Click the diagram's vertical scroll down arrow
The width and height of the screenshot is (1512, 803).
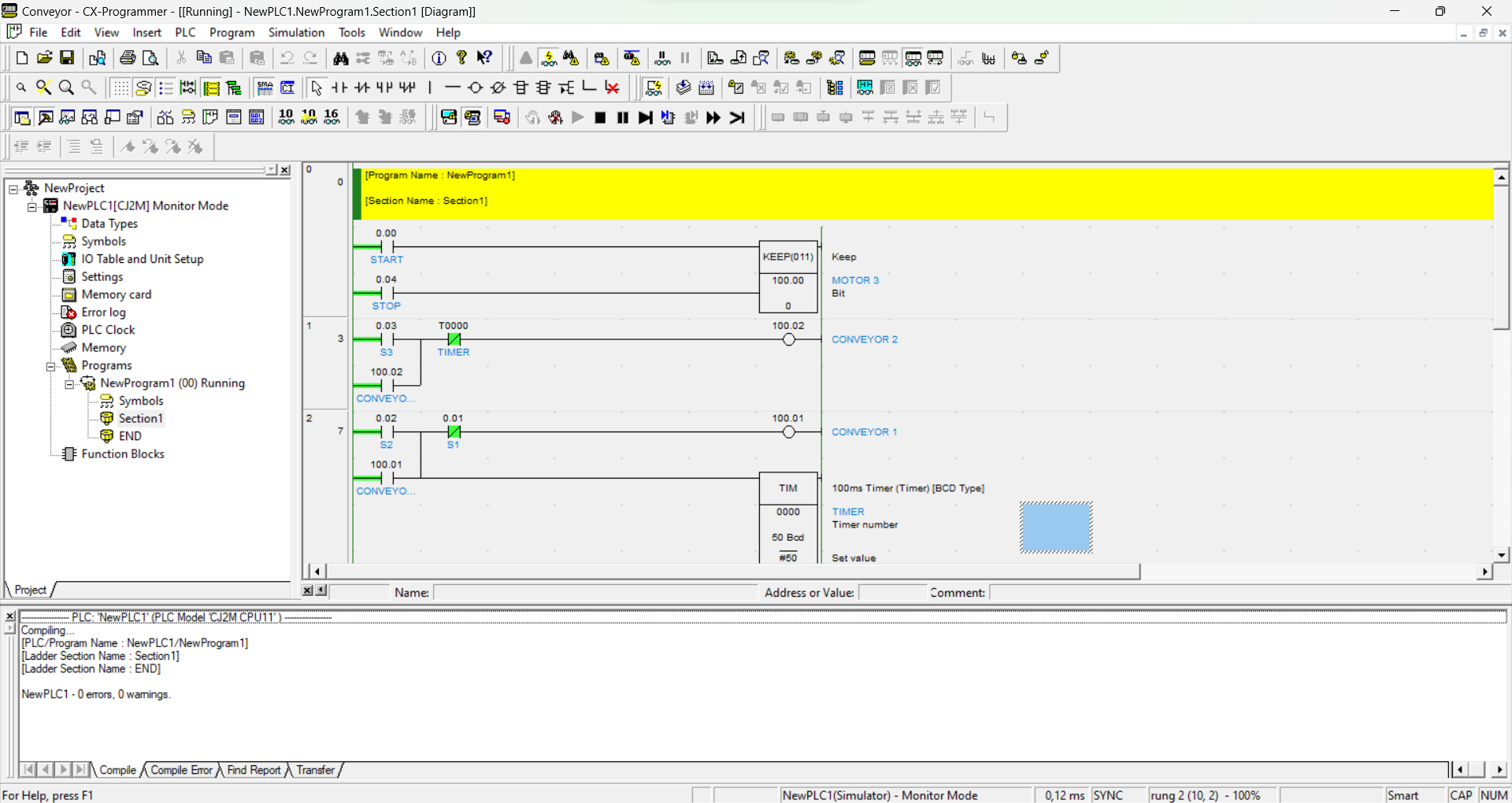click(1502, 555)
